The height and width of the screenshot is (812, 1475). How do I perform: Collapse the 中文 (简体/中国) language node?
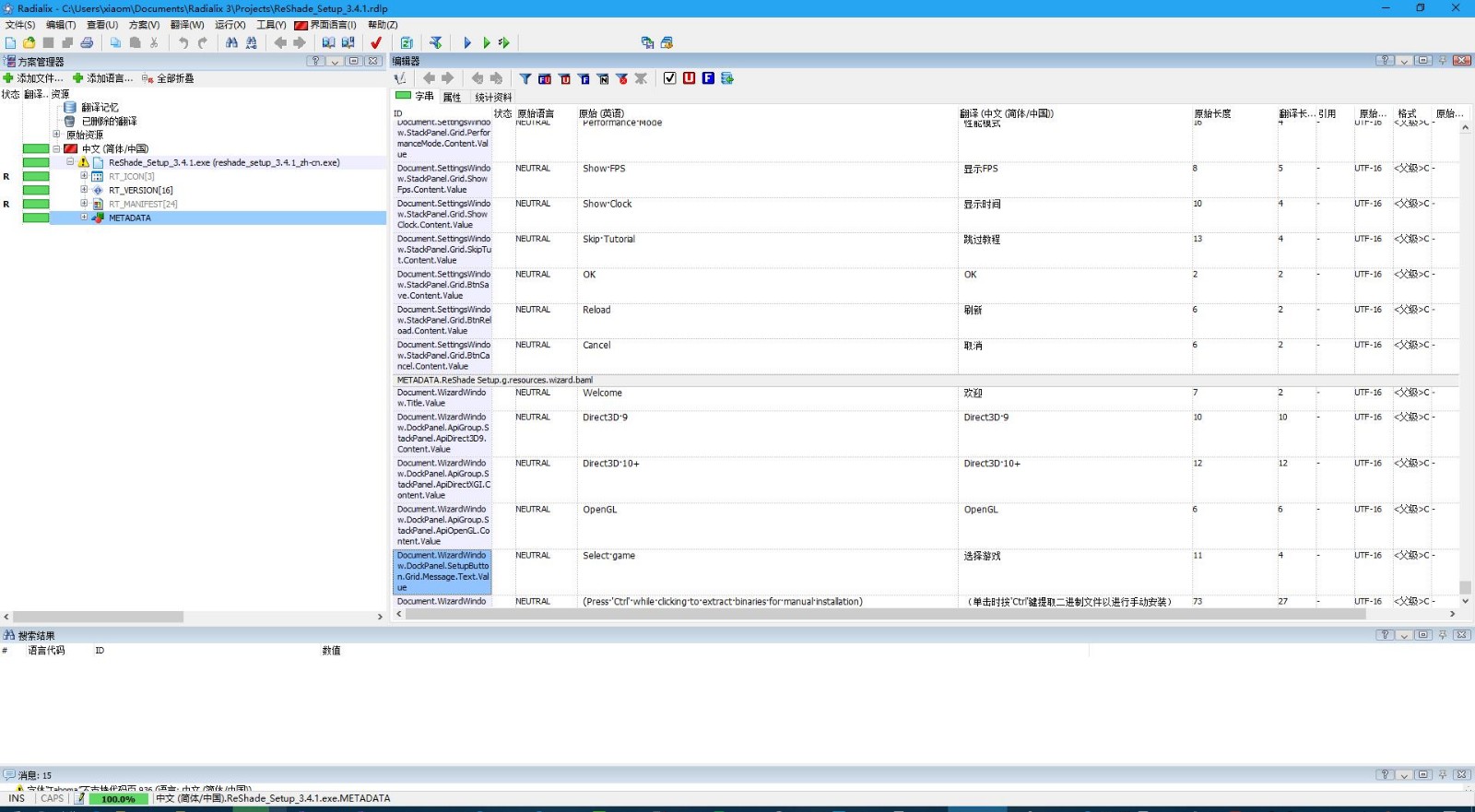(56, 148)
